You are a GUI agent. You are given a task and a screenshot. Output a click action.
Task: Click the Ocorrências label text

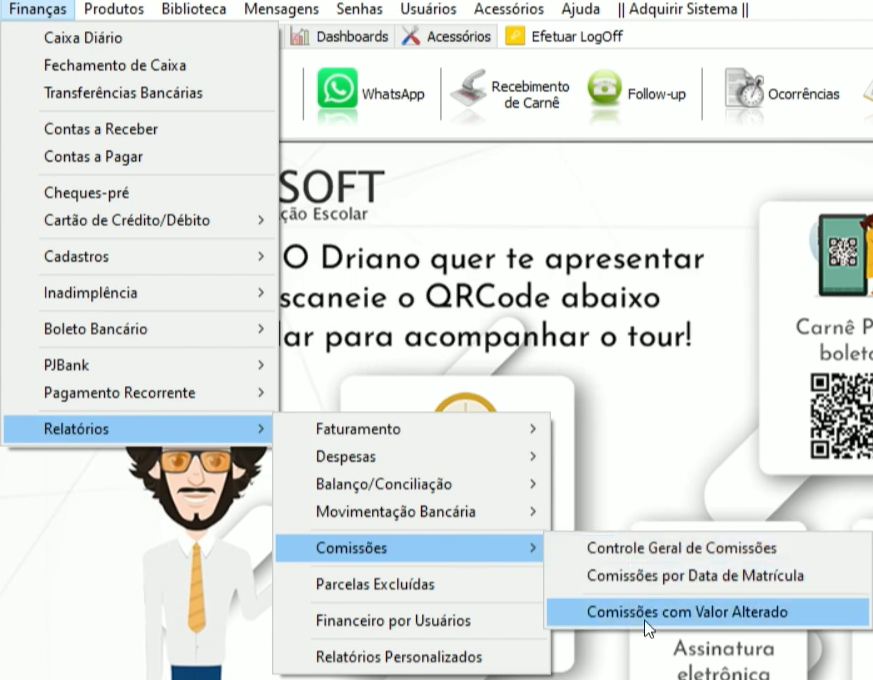803,94
